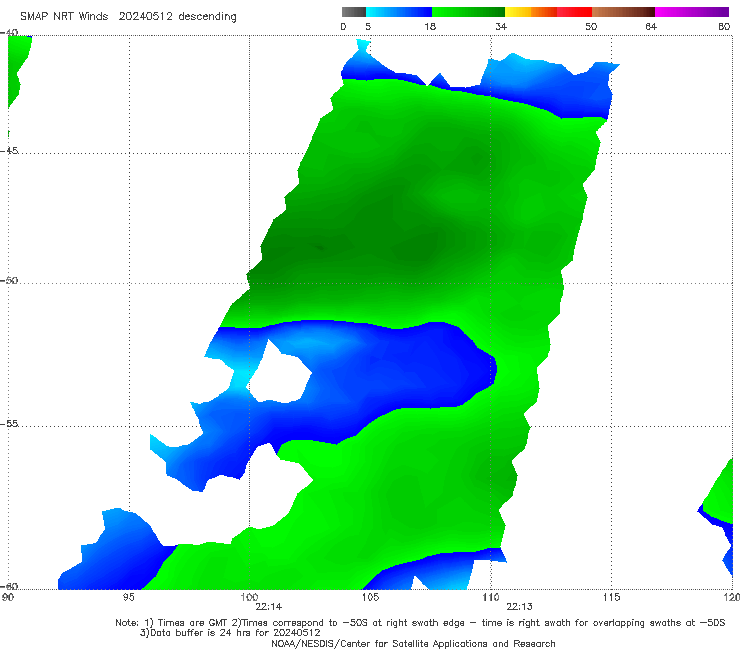740x650 pixels.
Task: Click the latitude axis label '-50' on the left axis
Action: [9, 280]
